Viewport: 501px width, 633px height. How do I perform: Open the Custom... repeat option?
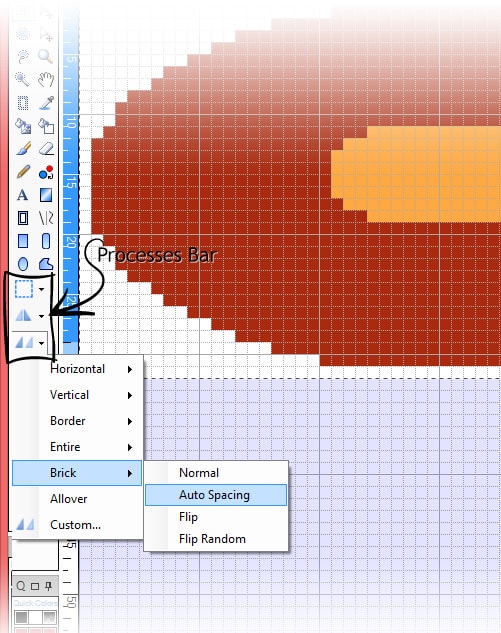point(77,525)
